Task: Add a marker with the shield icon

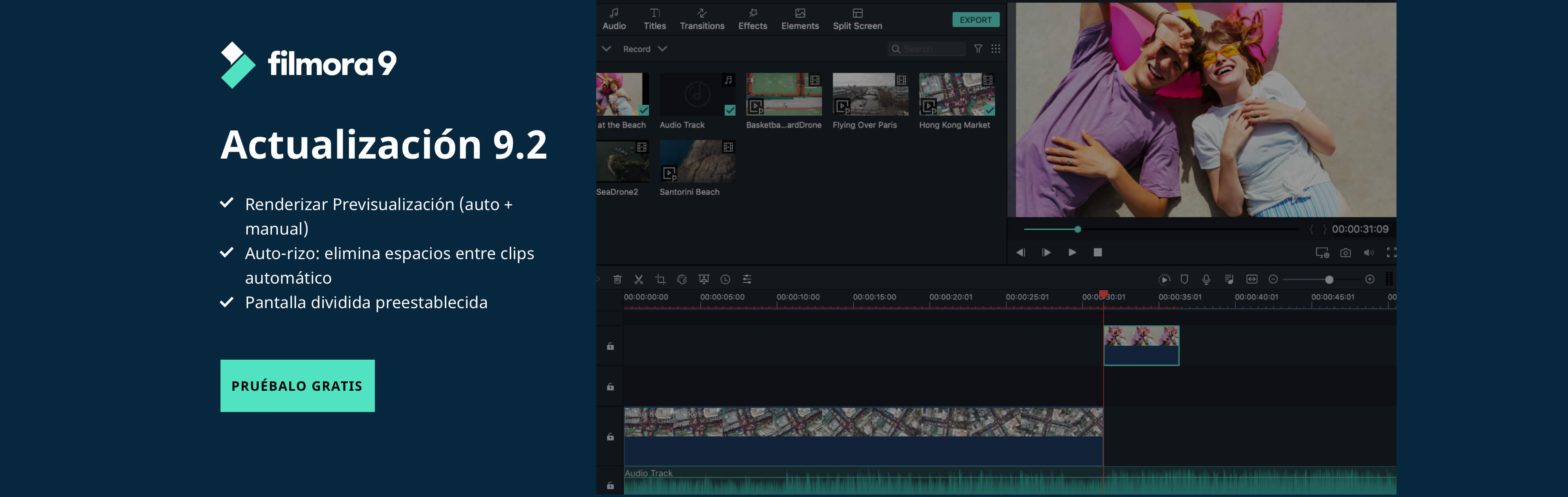Action: (x=1184, y=279)
